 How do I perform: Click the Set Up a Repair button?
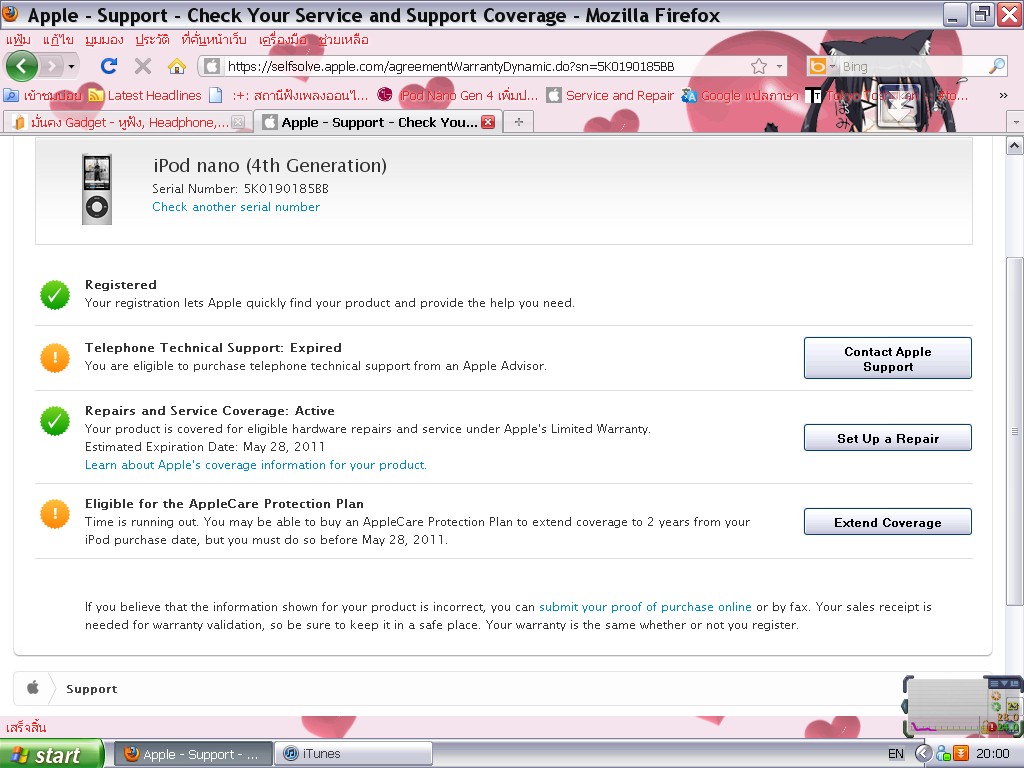pyautogui.click(x=887, y=438)
